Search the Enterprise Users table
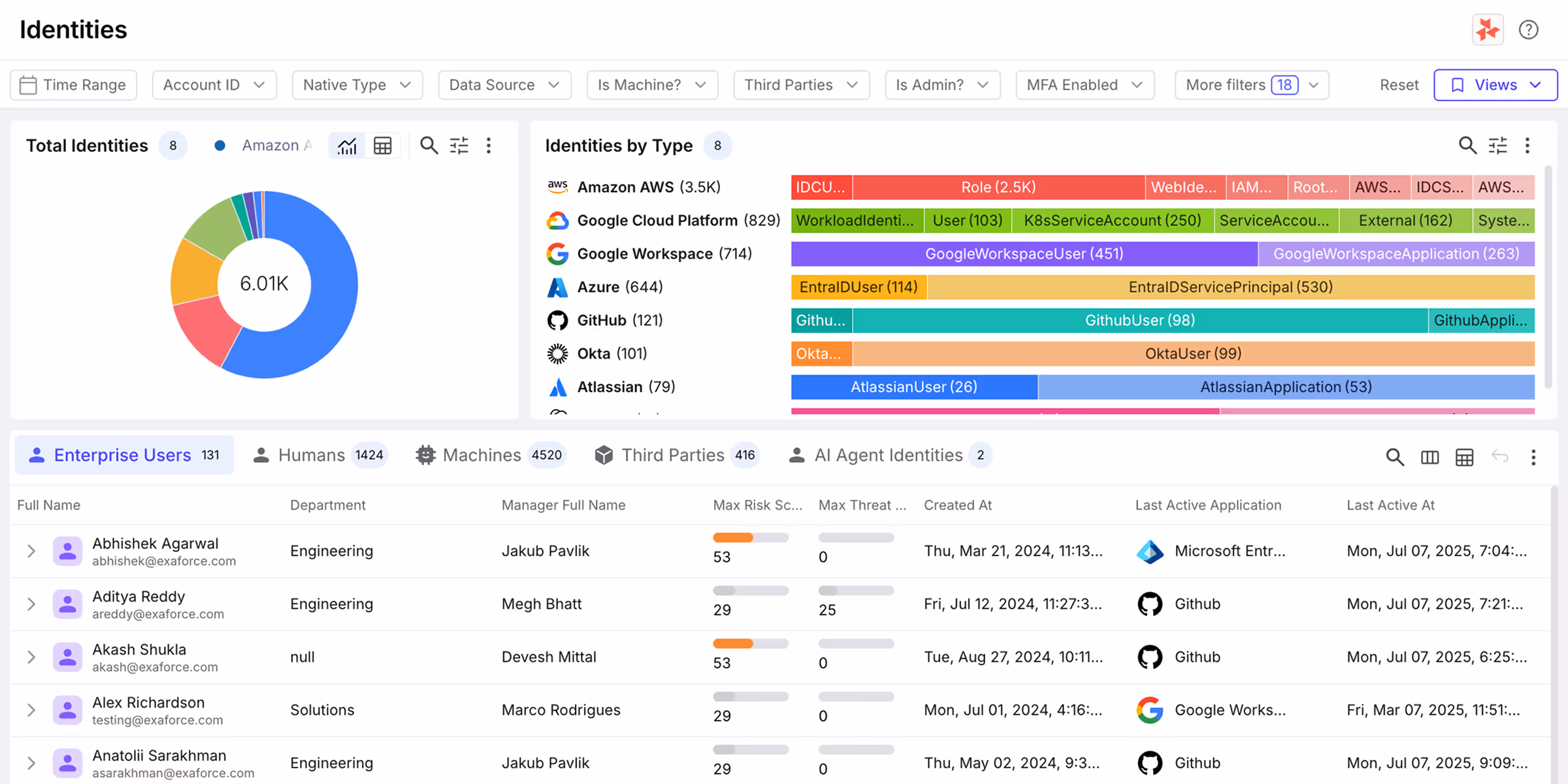This screenshot has height=784, width=1568. click(x=1395, y=457)
